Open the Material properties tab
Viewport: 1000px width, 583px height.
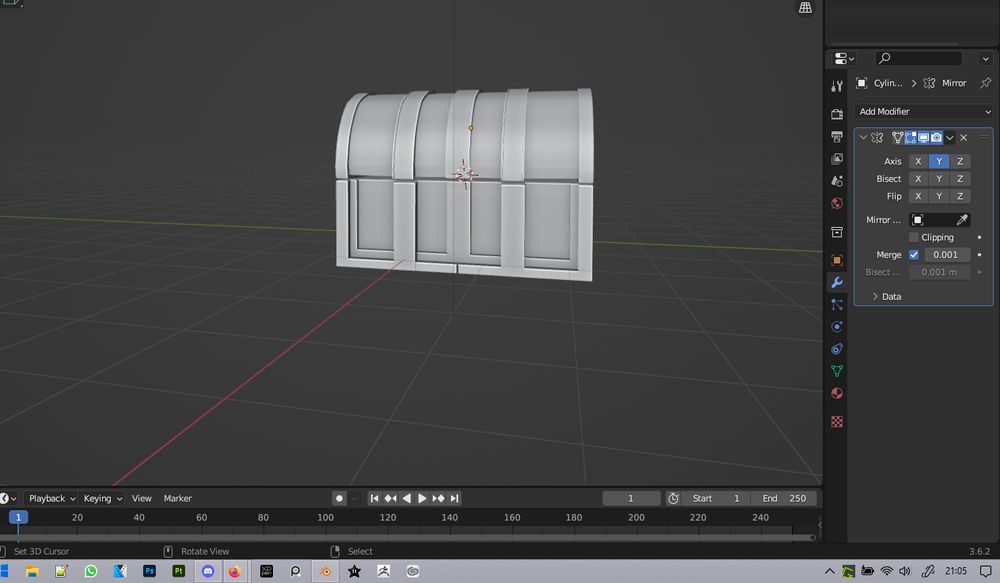pos(837,393)
